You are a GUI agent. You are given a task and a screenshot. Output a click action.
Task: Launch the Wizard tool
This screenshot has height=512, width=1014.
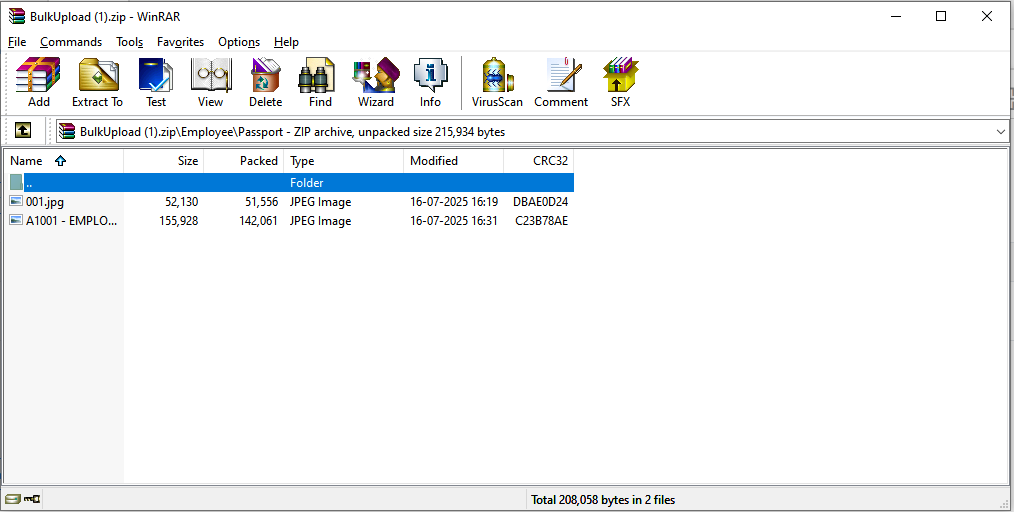[x=376, y=83]
